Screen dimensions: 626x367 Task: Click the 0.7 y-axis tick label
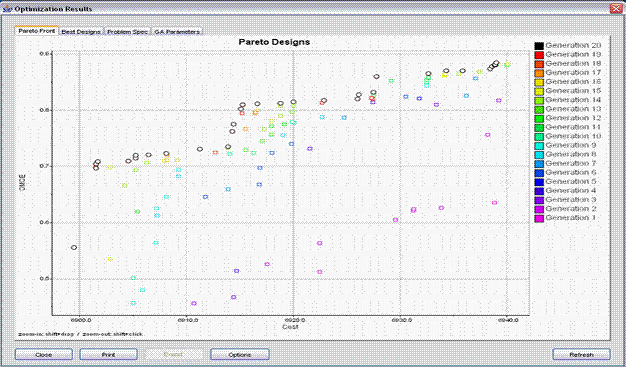pos(45,166)
